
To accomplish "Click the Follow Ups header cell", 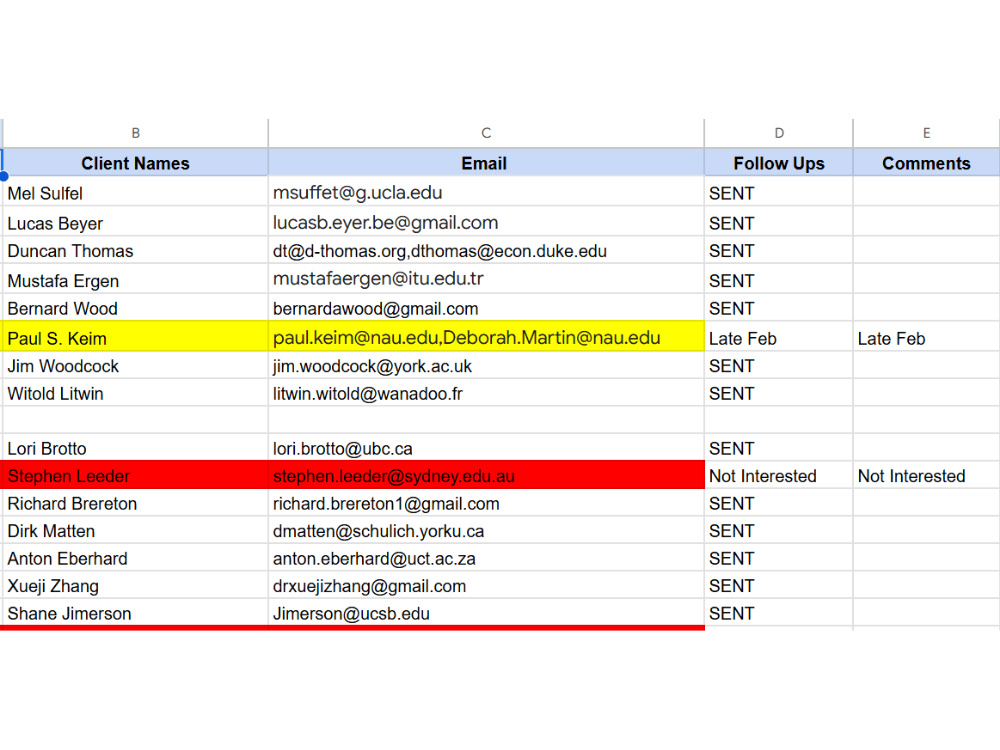I will click(x=779, y=163).
